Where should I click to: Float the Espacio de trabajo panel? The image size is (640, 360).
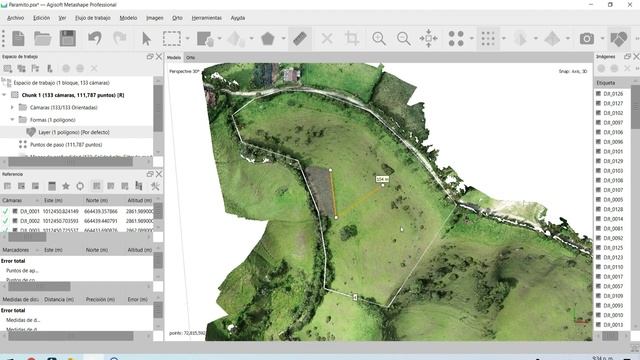(150, 57)
